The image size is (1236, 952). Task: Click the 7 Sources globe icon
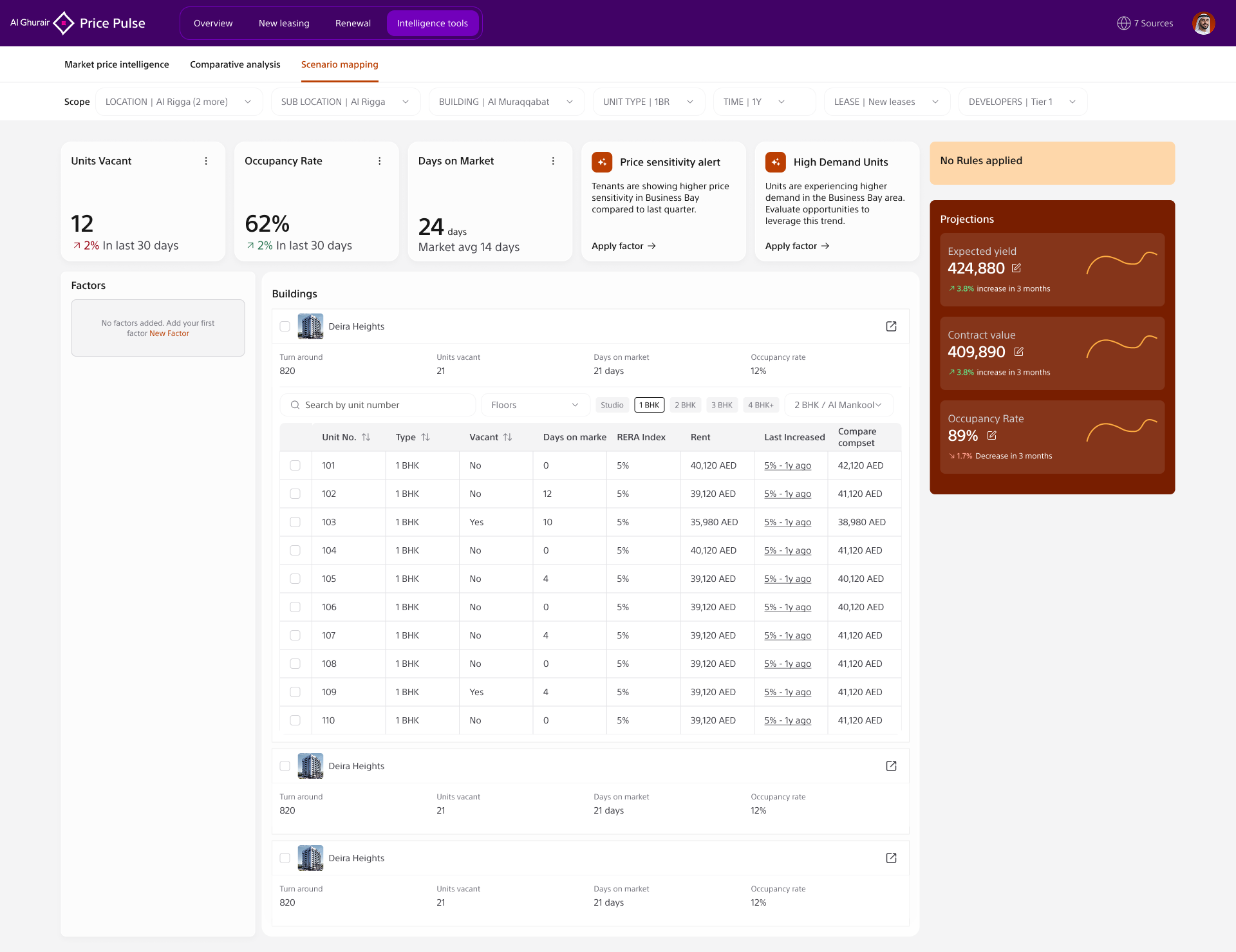tap(1123, 23)
